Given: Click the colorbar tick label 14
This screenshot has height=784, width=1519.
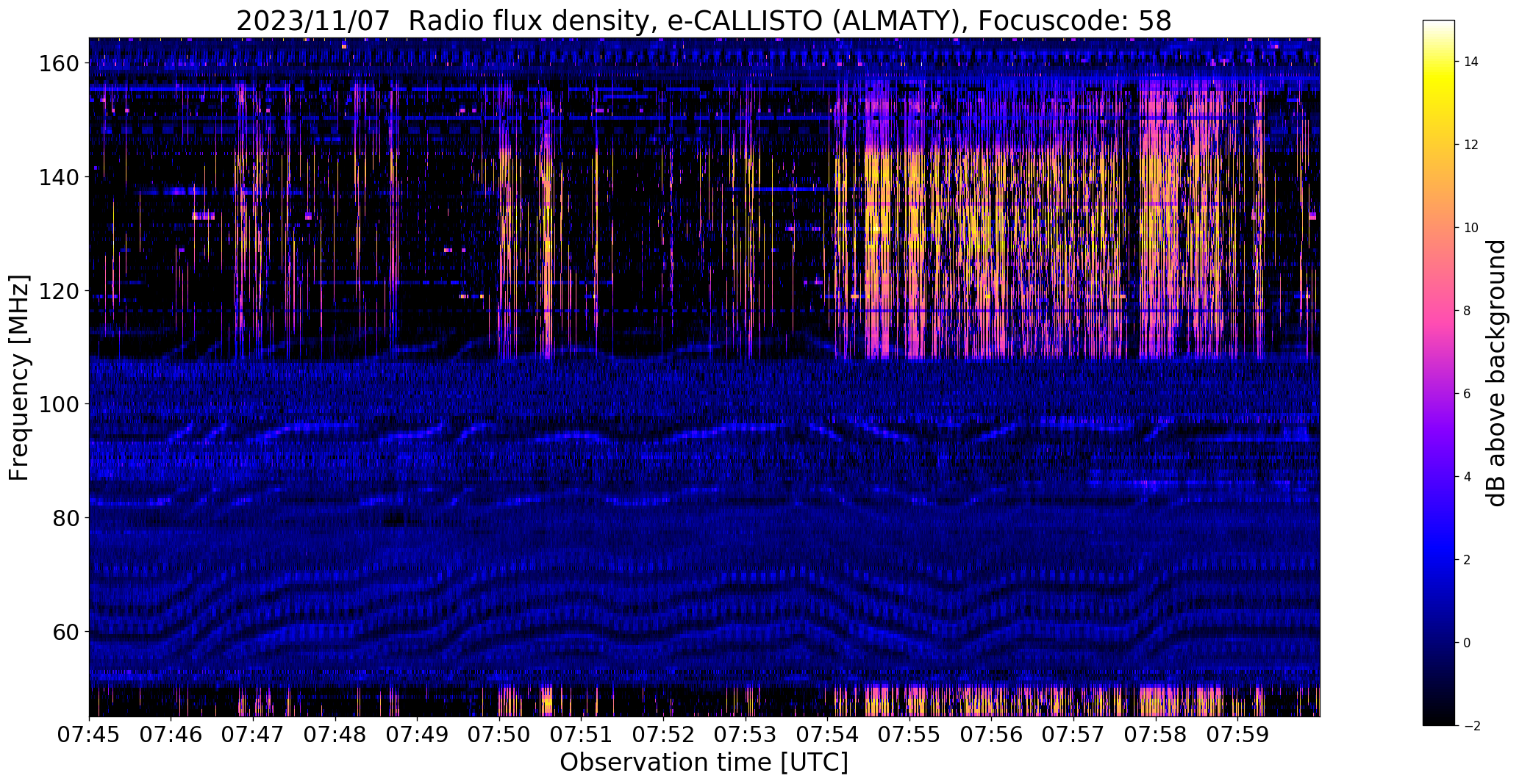Looking at the screenshot, I should [x=1471, y=62].
